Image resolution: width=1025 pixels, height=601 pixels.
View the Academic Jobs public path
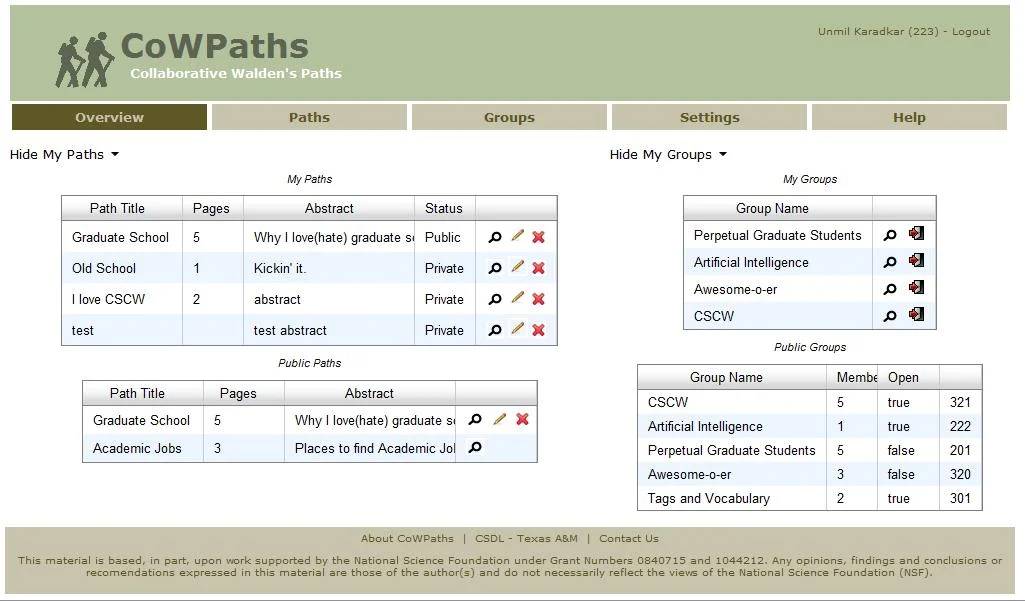[x=474, y=448]
